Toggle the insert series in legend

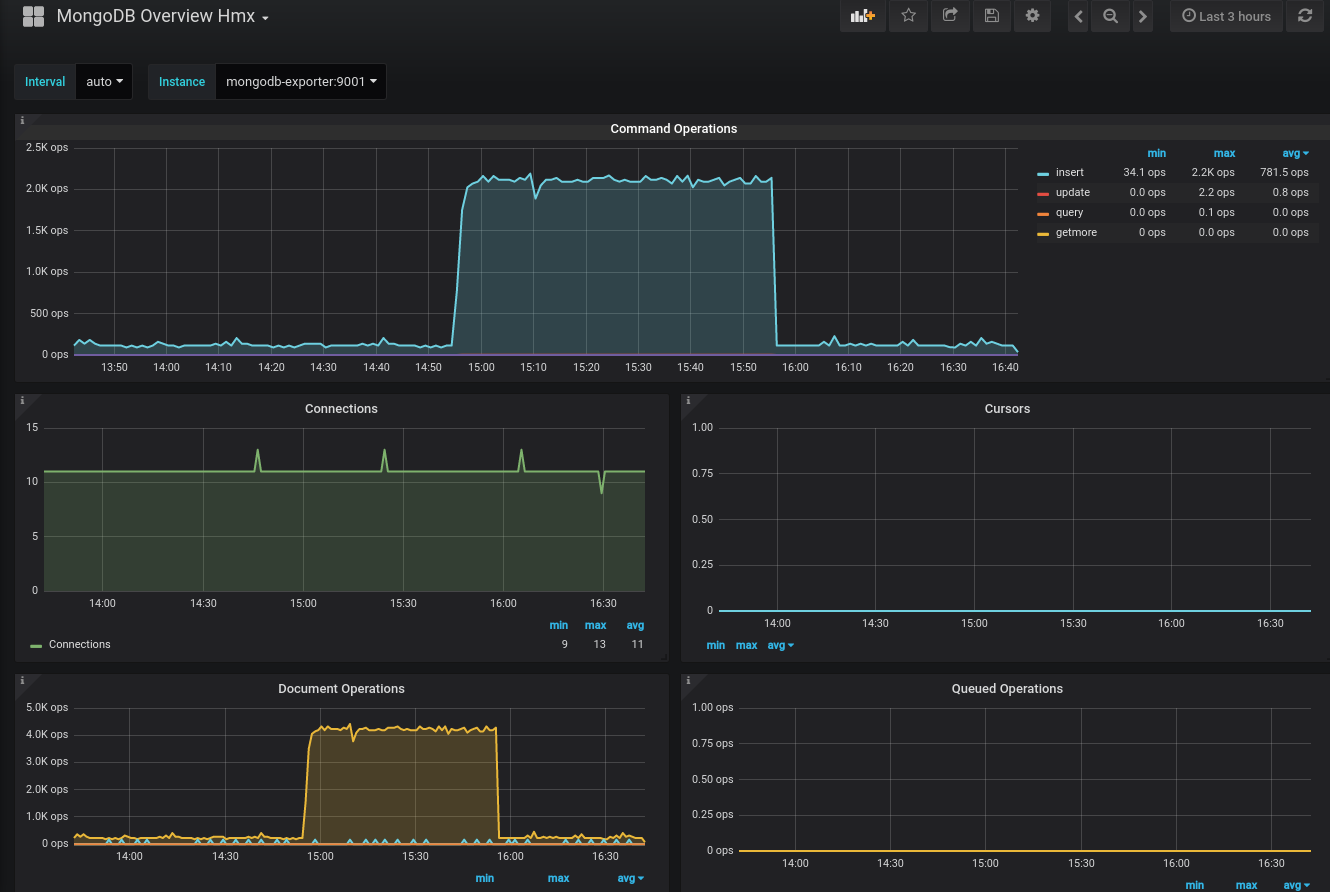1069,173
